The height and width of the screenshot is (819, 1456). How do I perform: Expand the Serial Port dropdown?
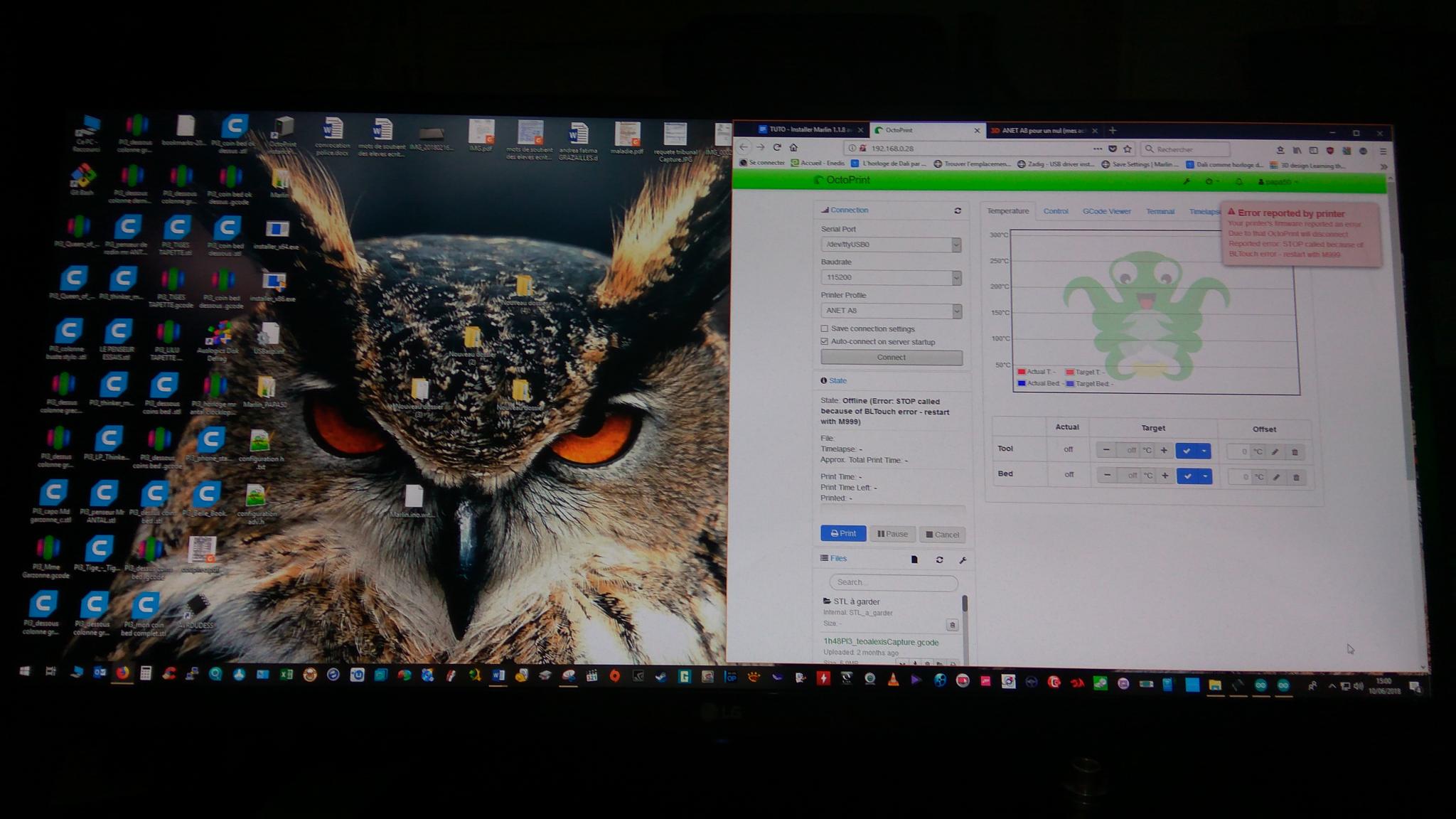click(x=891, y=245)
